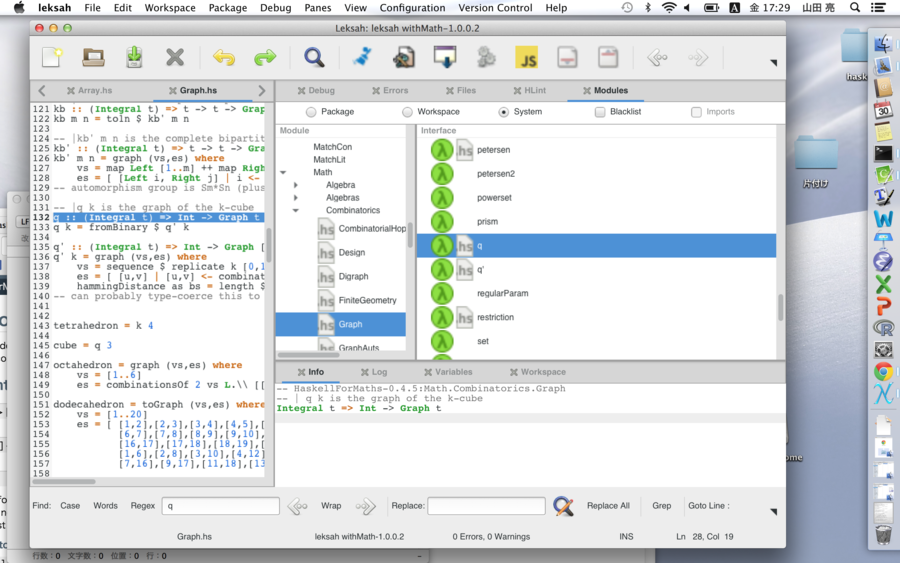The width and height of the screenshot is (900, 563).
Task: Select the Workspace radio button
Action: [407, 112]
